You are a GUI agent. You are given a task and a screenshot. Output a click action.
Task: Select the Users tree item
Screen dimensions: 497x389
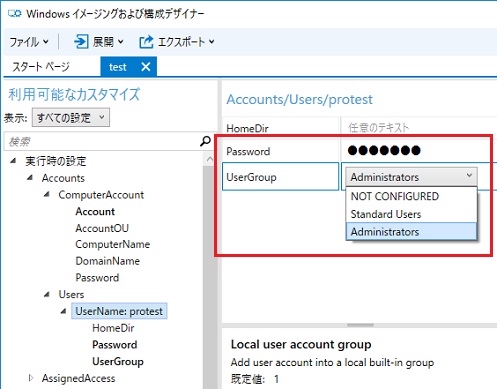point(71,294)
